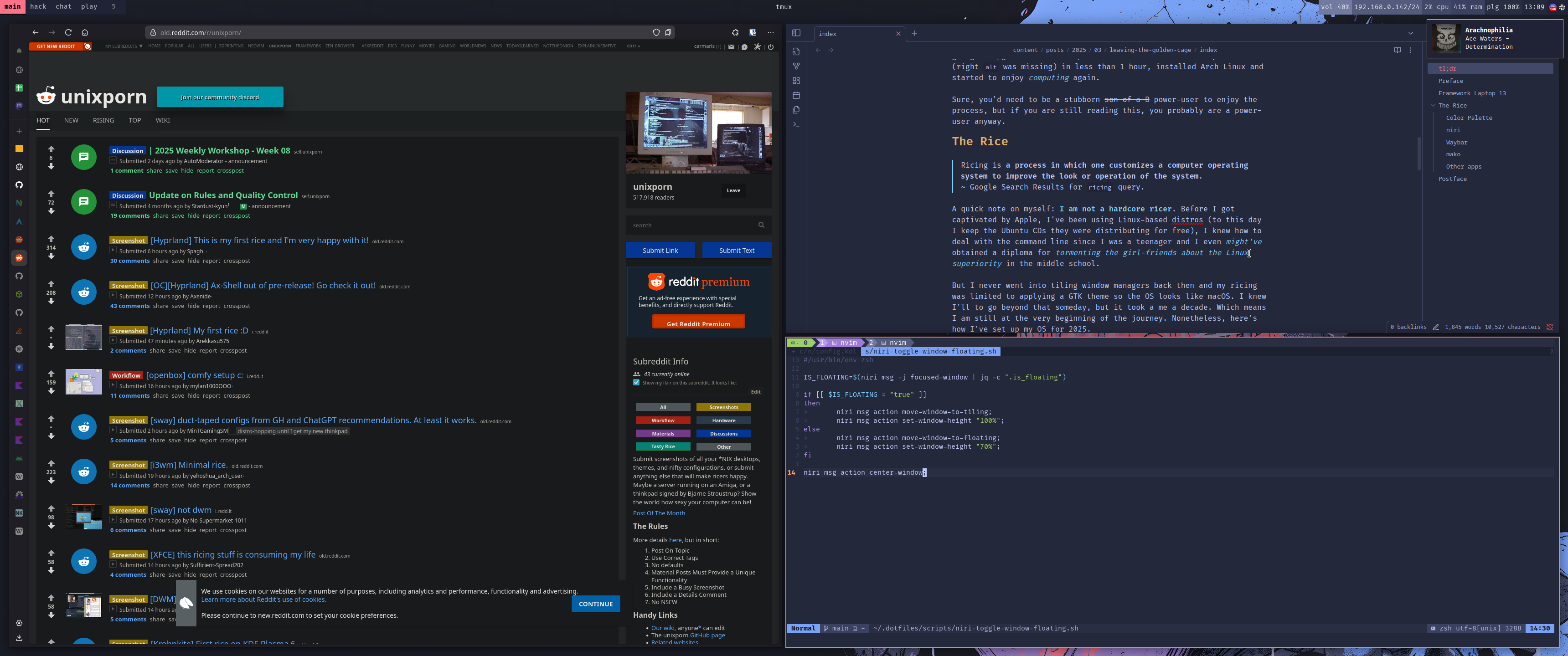Open terminal command icon in Obsidian ribbon
Viewport: 1568px width, 656px height.
795,125
